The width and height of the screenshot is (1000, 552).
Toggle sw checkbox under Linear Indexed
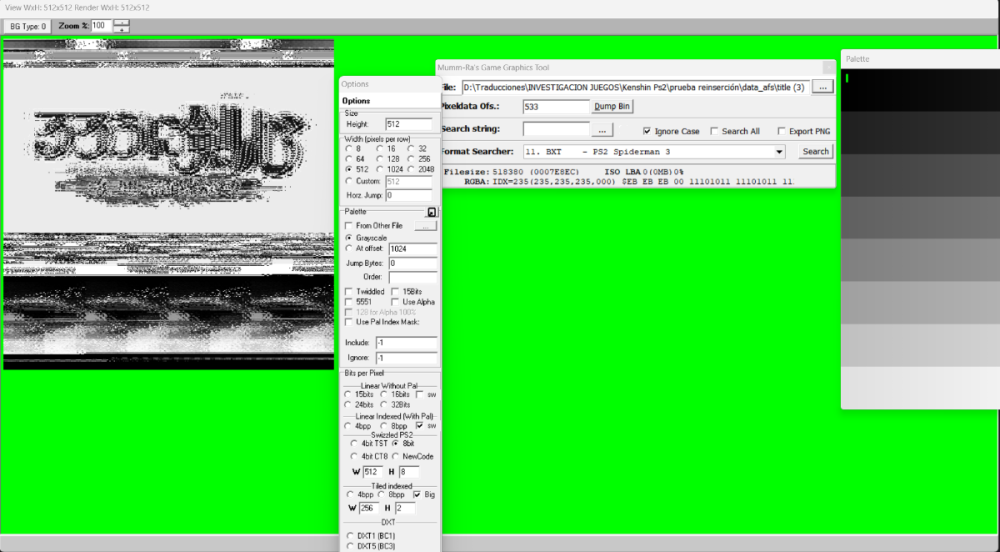(420, 425)
